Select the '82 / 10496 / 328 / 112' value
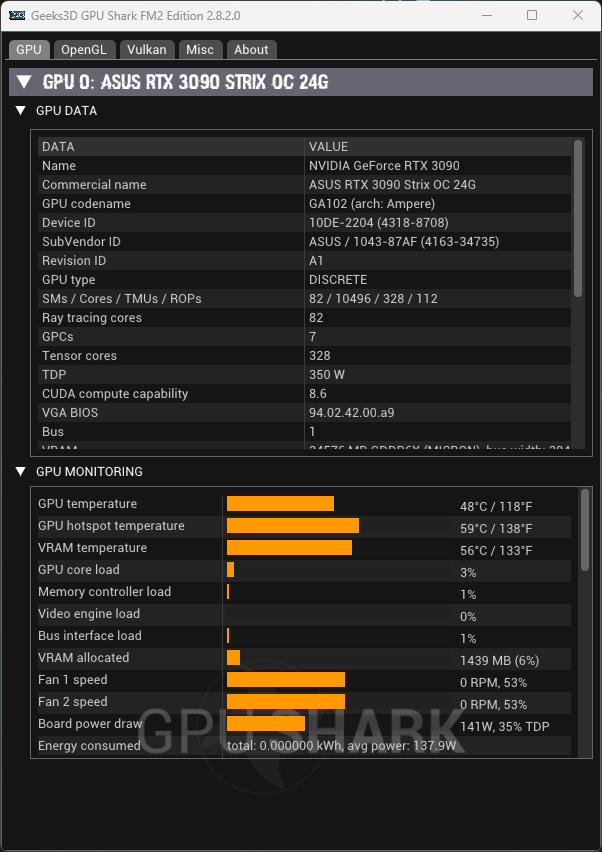Viewport: 602px width, 852px height. pyautogui.click(x=373, y=299)
